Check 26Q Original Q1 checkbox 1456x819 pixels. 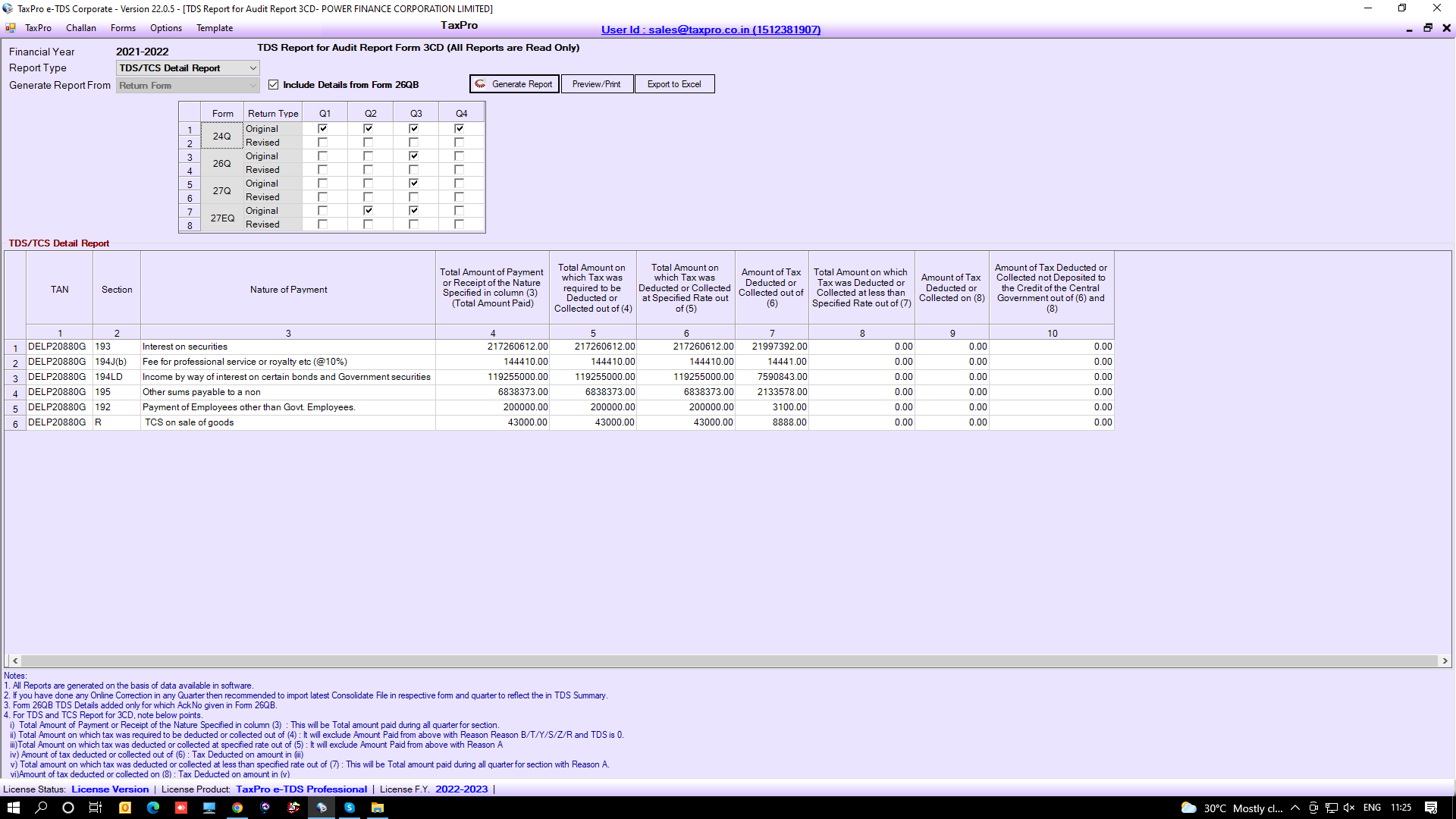[323, 156]
